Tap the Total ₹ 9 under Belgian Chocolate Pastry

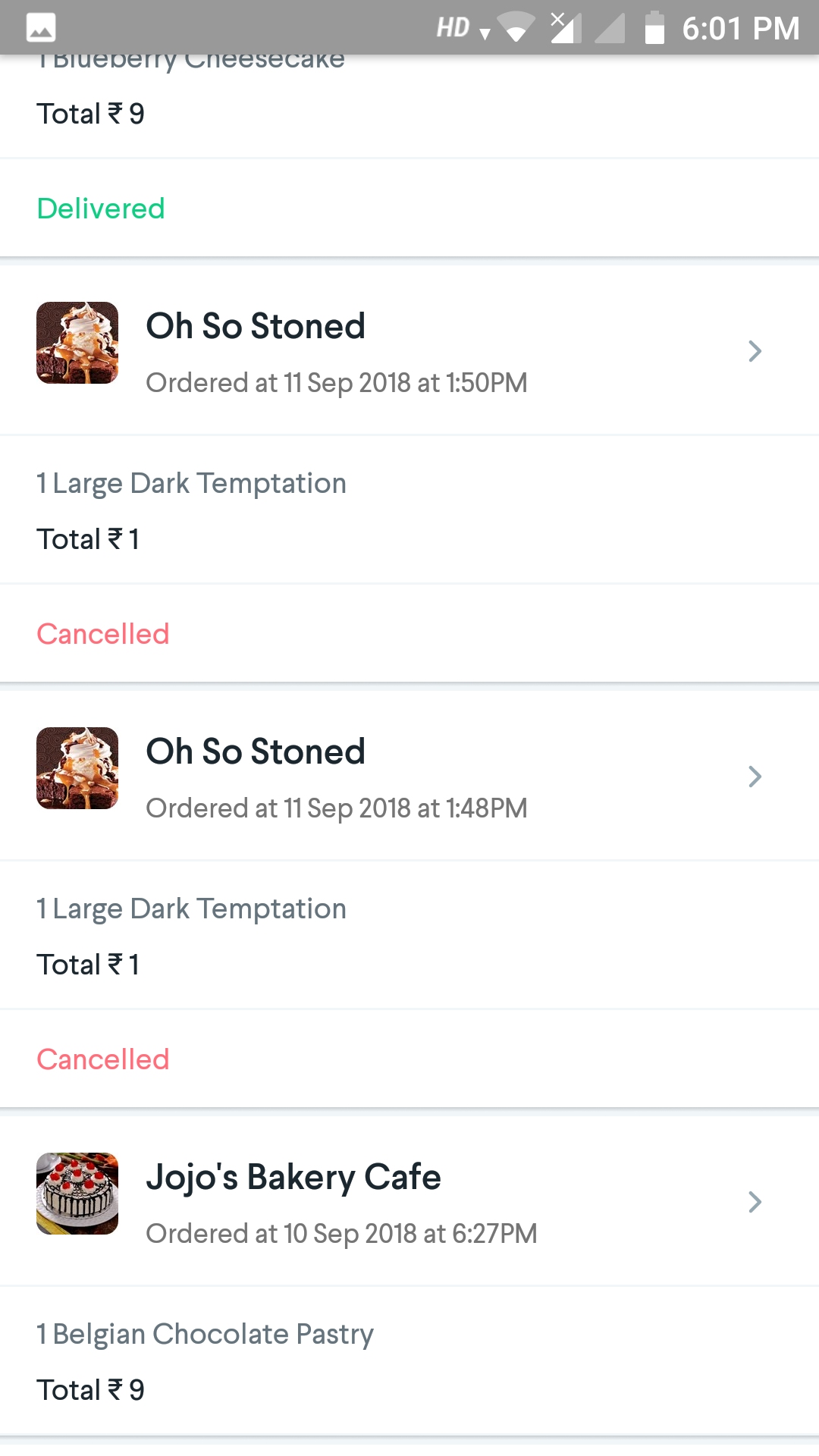click(90, 1390)
